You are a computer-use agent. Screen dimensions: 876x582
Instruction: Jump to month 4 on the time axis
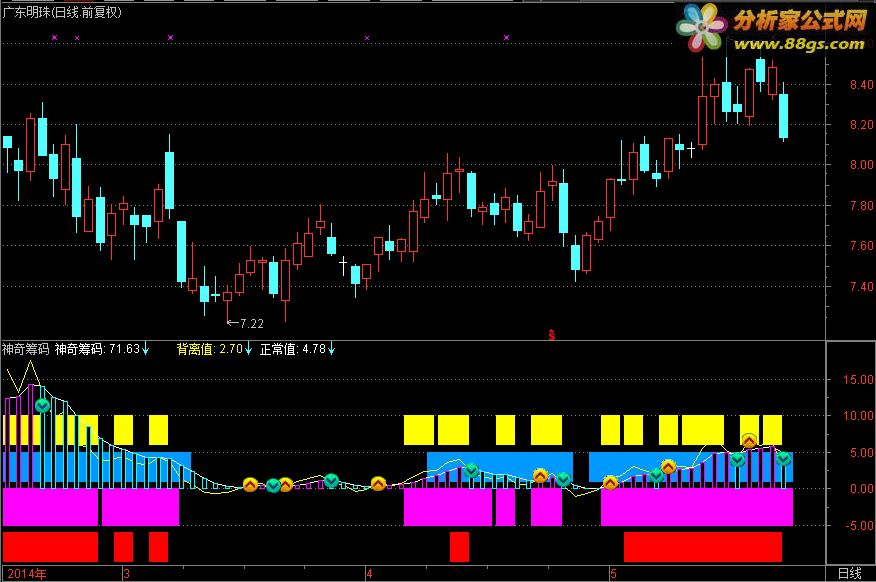tap(369, 574)
